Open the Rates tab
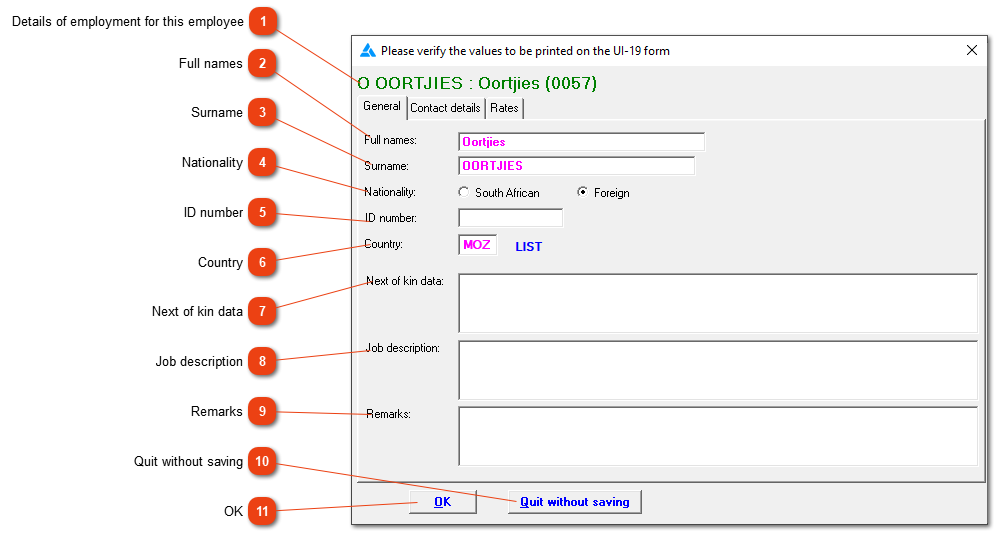Screen dimensions: 996x536 pos(504,108)
